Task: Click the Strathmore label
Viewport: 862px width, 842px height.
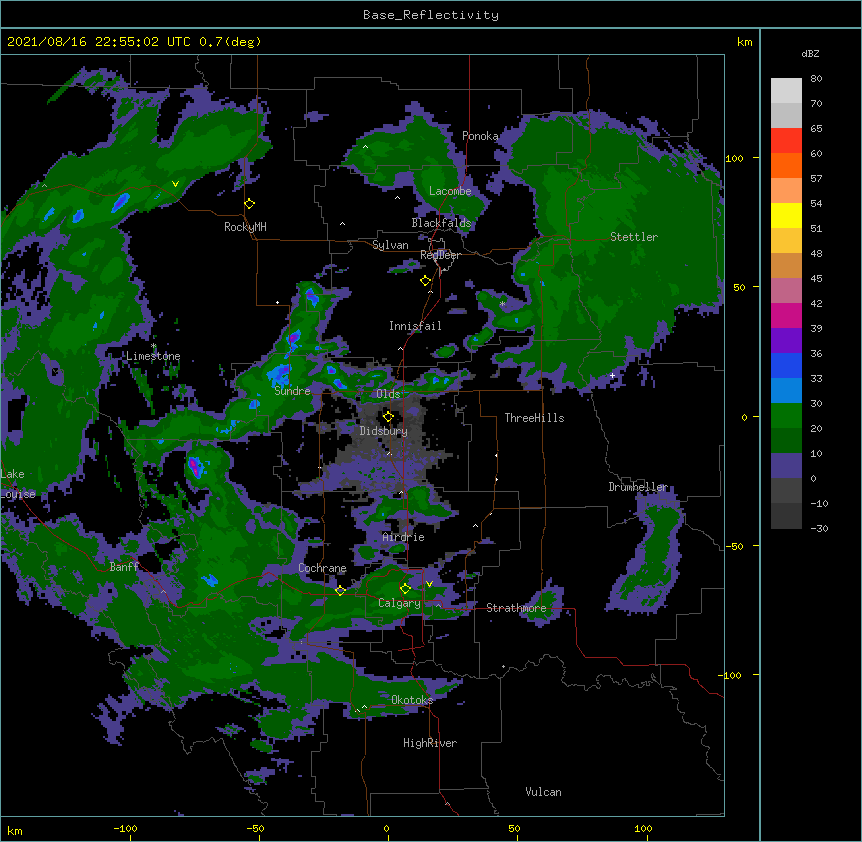Action: coord(516,608)
